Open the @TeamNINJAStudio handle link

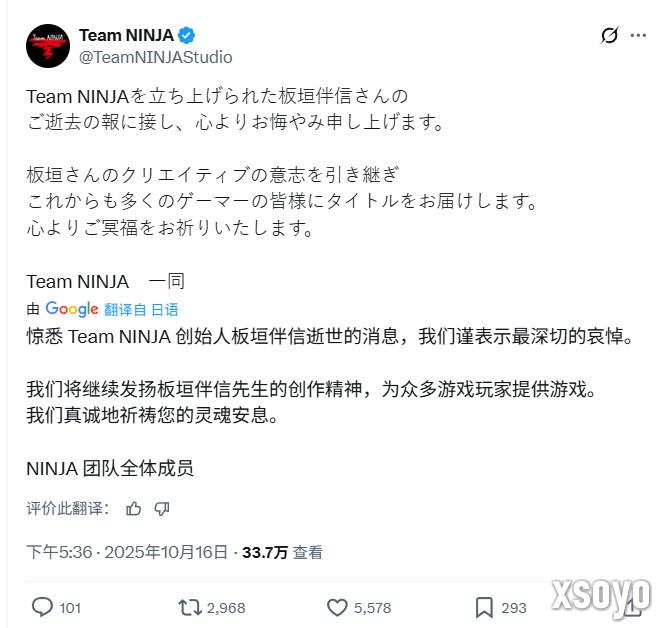[156, 57]
